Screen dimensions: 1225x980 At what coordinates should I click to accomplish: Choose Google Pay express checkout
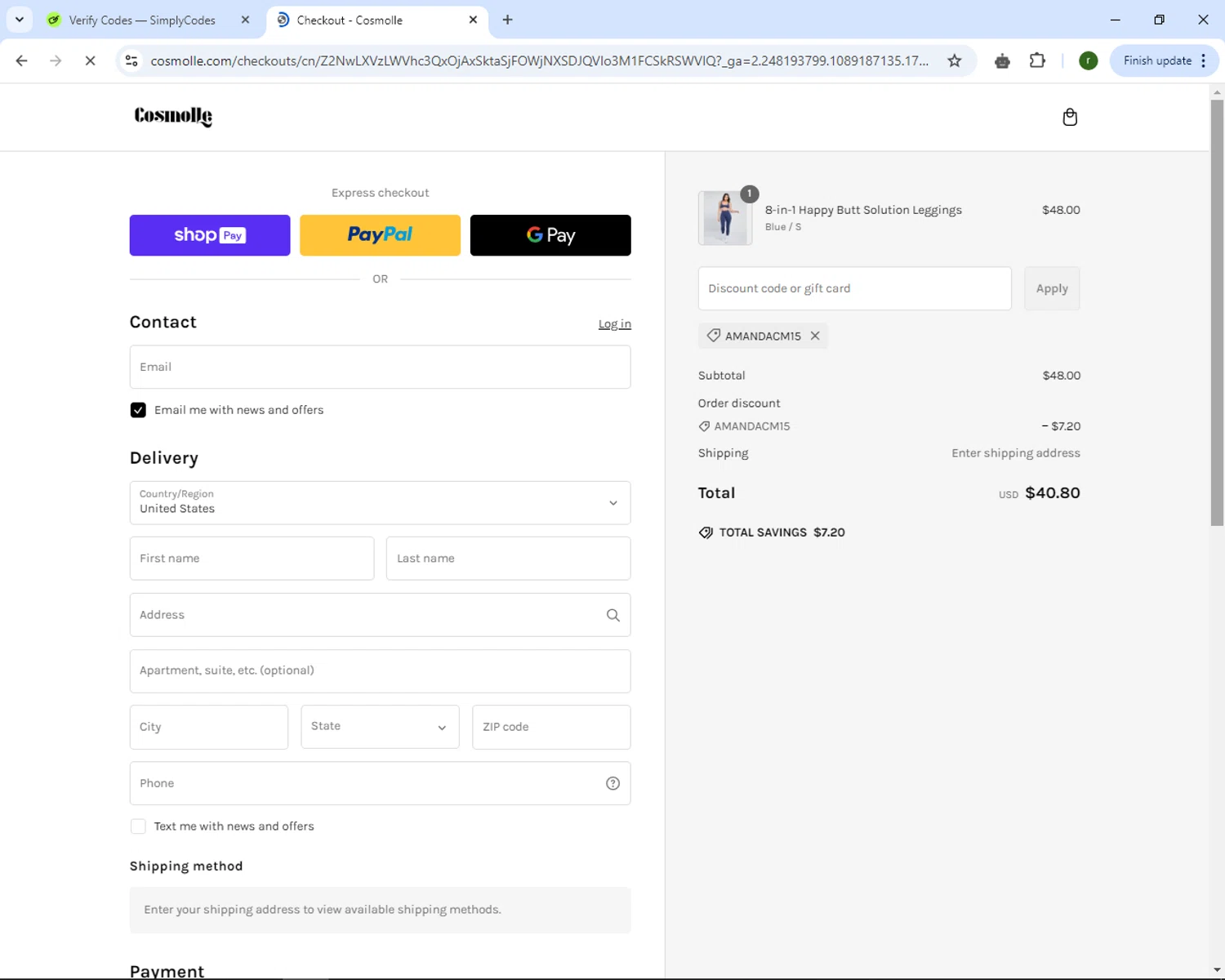(x=550, y=235)
